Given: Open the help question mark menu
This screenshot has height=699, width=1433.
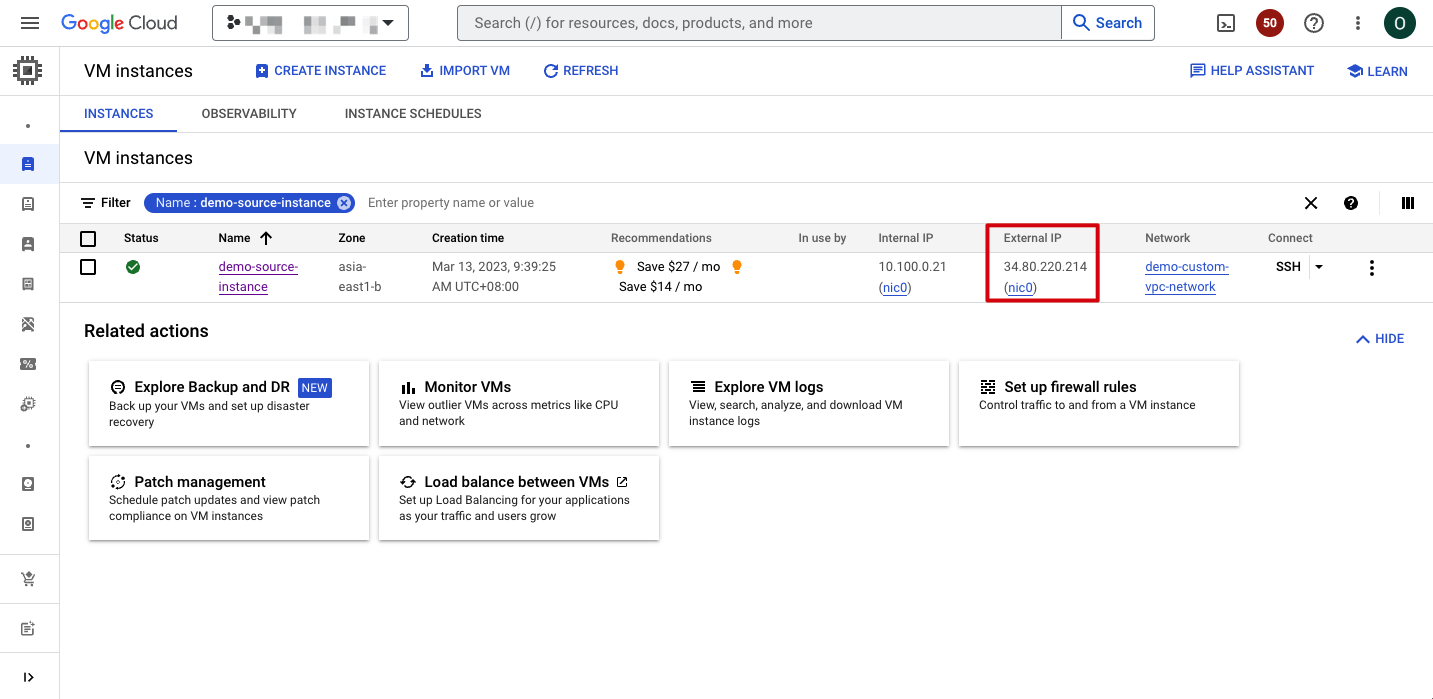Looking at the screenshot, I should pos(1314,23).
